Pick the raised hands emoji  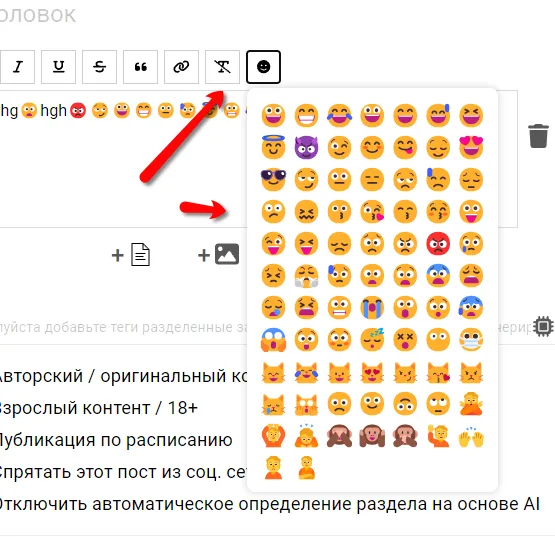[x=471, y=437]
